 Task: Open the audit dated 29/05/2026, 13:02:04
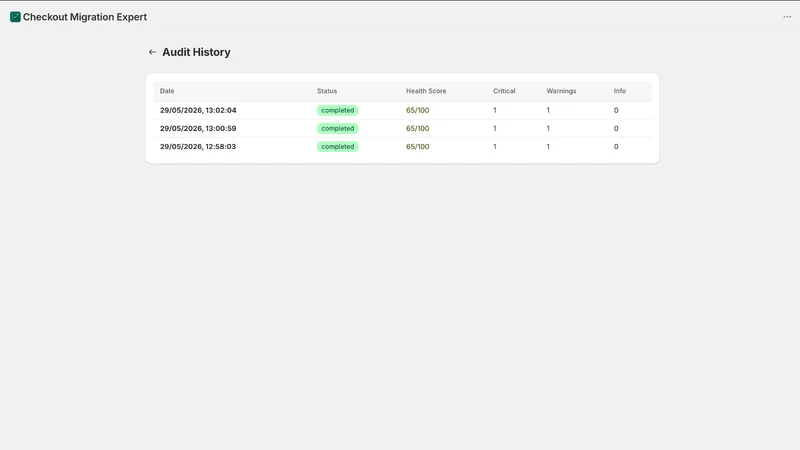(198, 110)
